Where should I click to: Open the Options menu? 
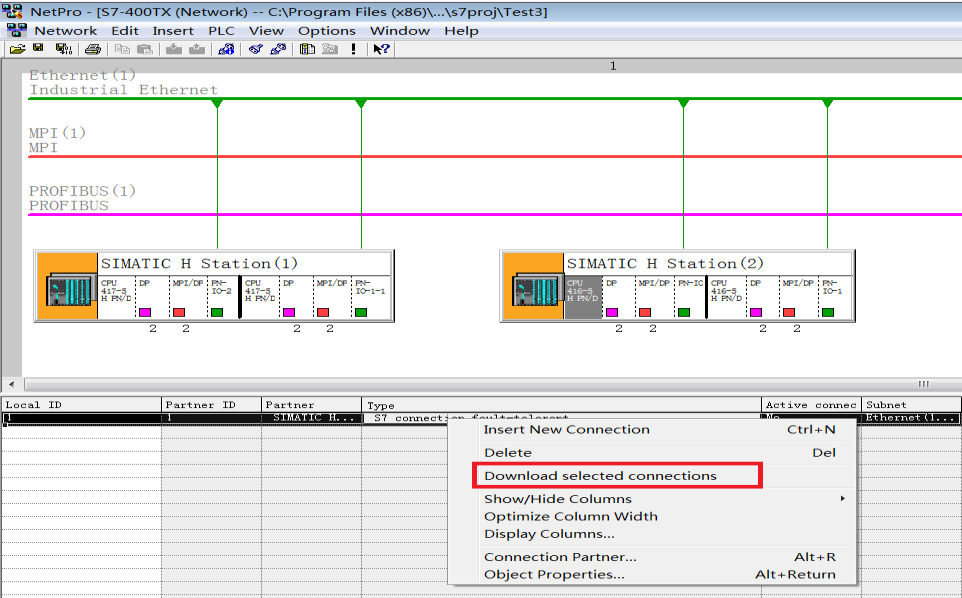tap(327, 31)
